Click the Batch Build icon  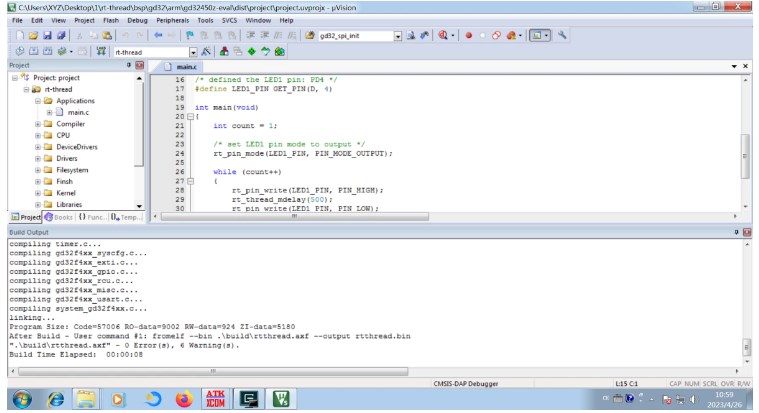61,51
